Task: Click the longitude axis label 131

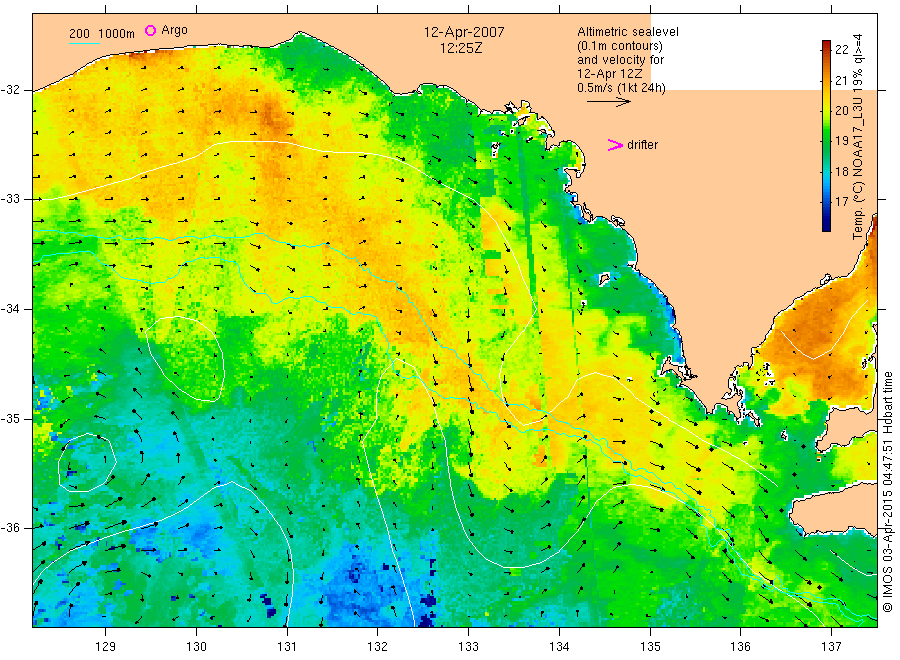Action: [287, 647]
